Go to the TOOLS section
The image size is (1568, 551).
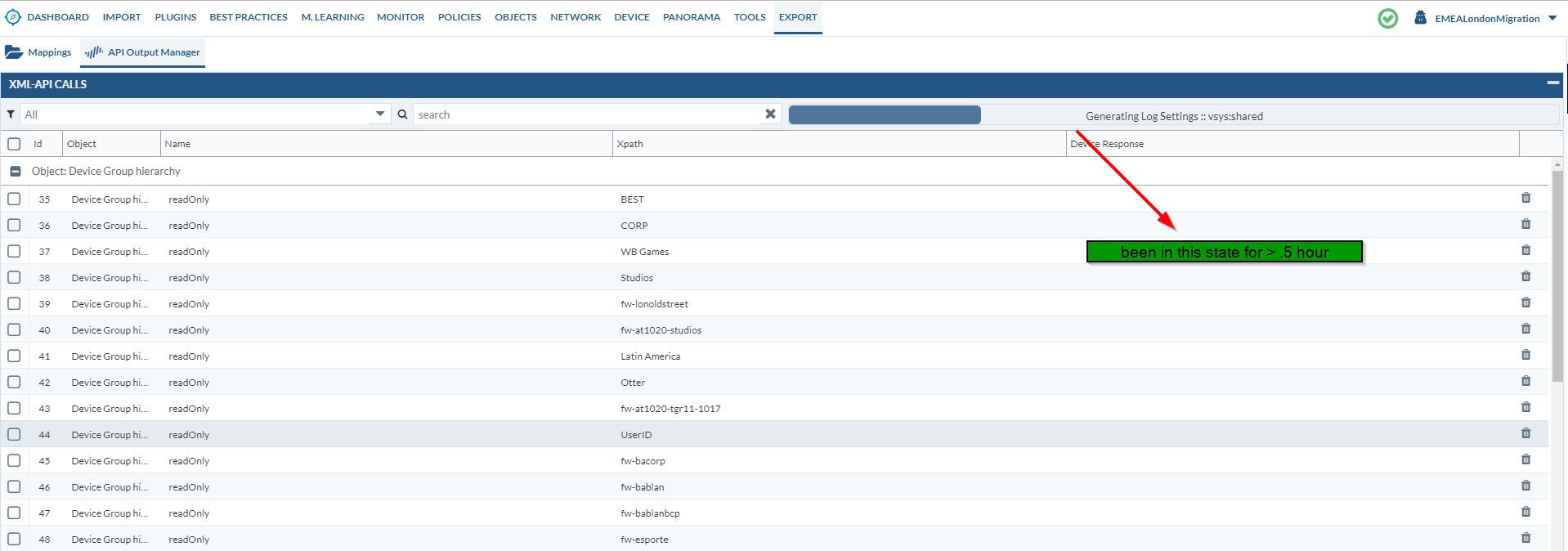(x=750, y=17)
